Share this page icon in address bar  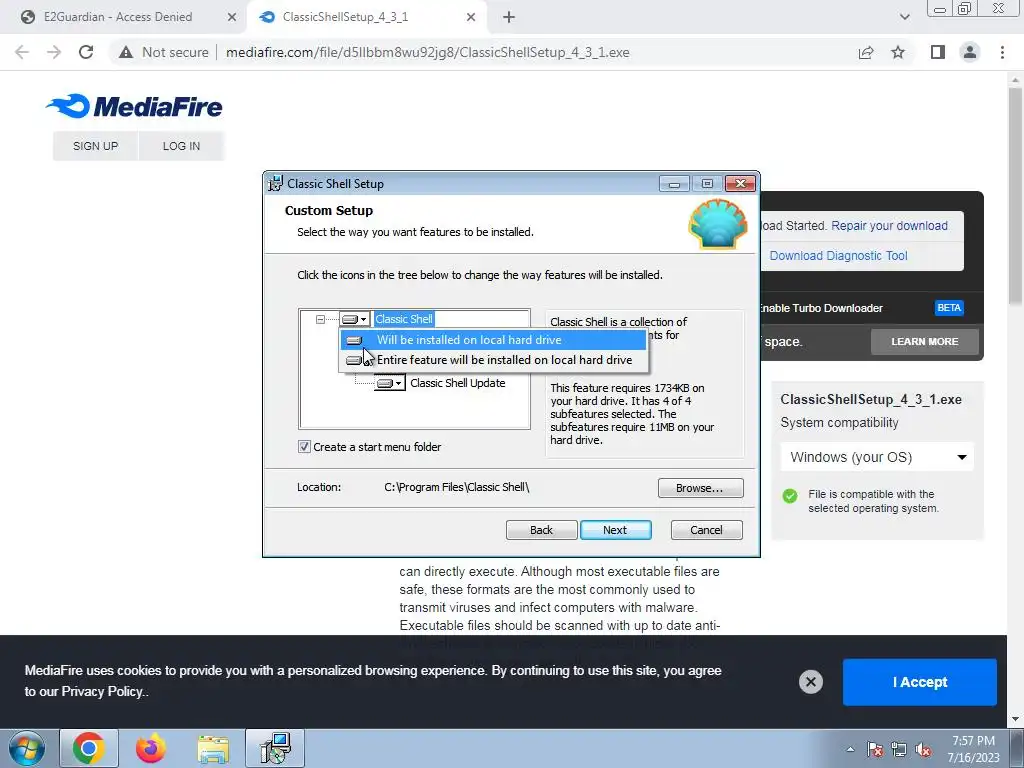pos(866,52)
